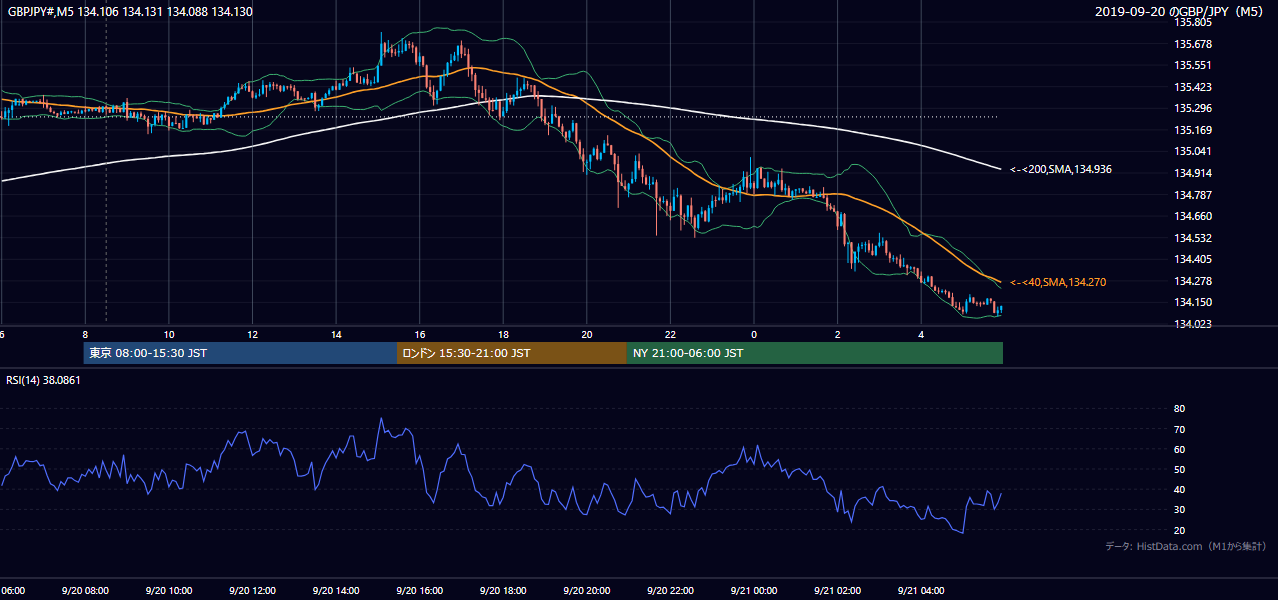Click price level 134.023 on the axis

[x=1192, y=324]
